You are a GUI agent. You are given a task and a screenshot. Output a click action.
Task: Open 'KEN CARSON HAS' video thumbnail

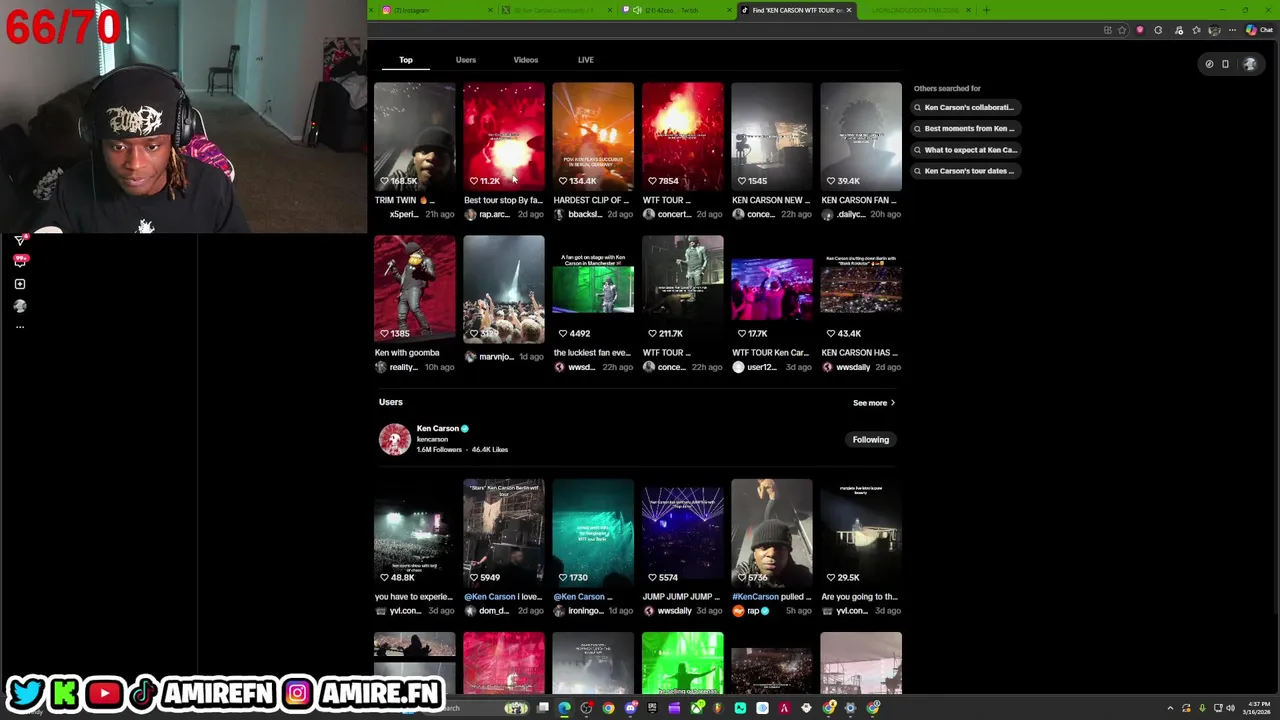[861, 289]
